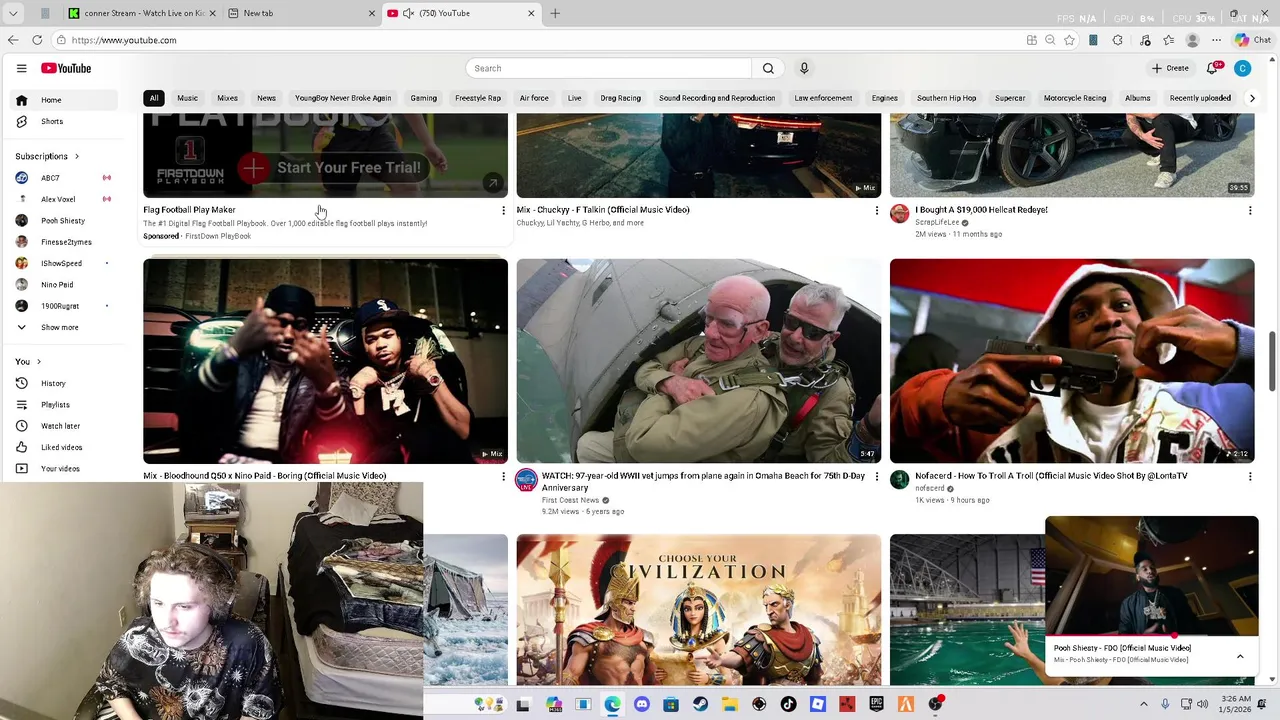The image size is (1280, 720).
Task: Open the browser extensions puzzle icon
Action: coord(1117,40)
